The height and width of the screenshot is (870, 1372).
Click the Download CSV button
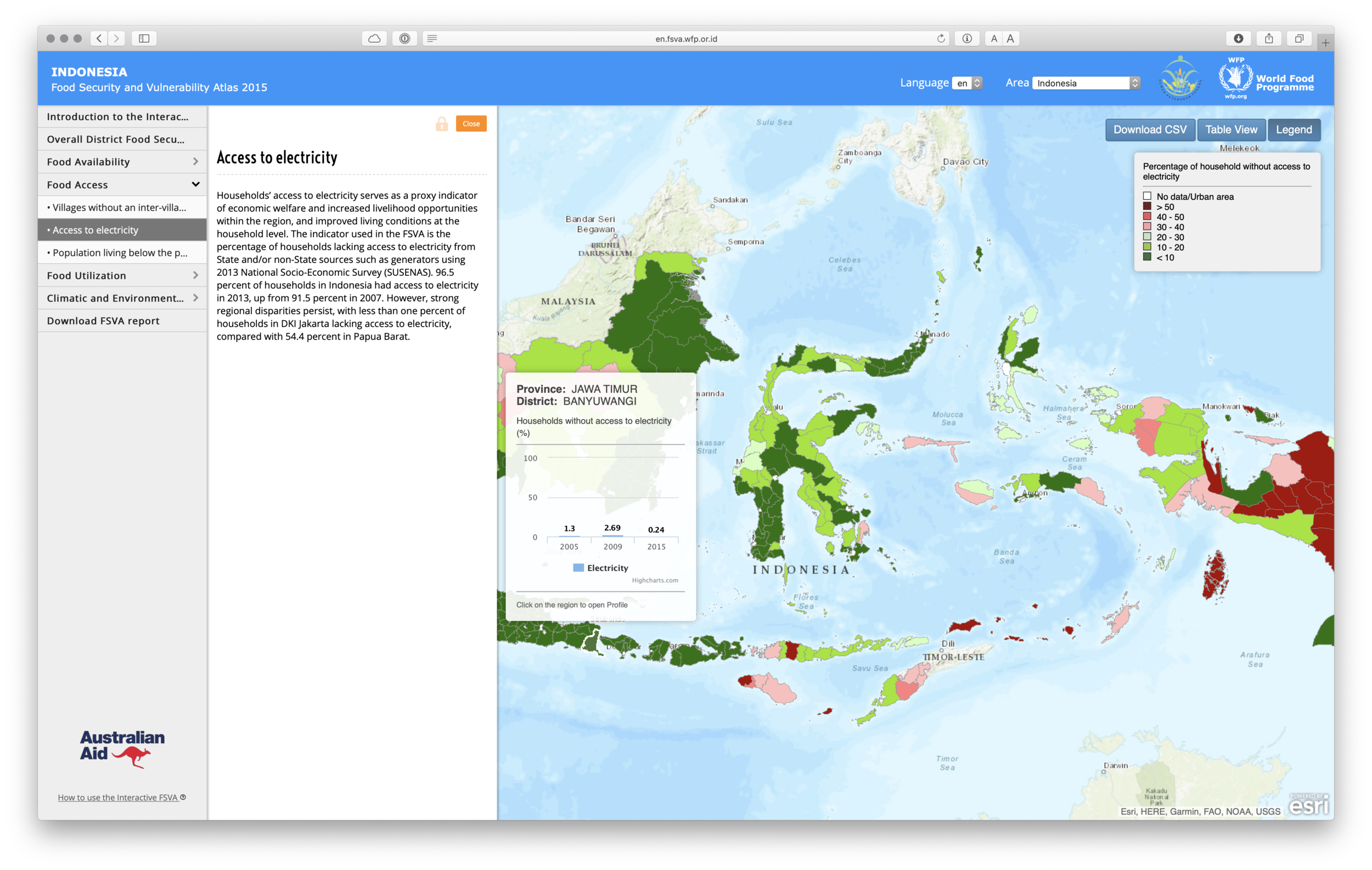(1150, 130)
